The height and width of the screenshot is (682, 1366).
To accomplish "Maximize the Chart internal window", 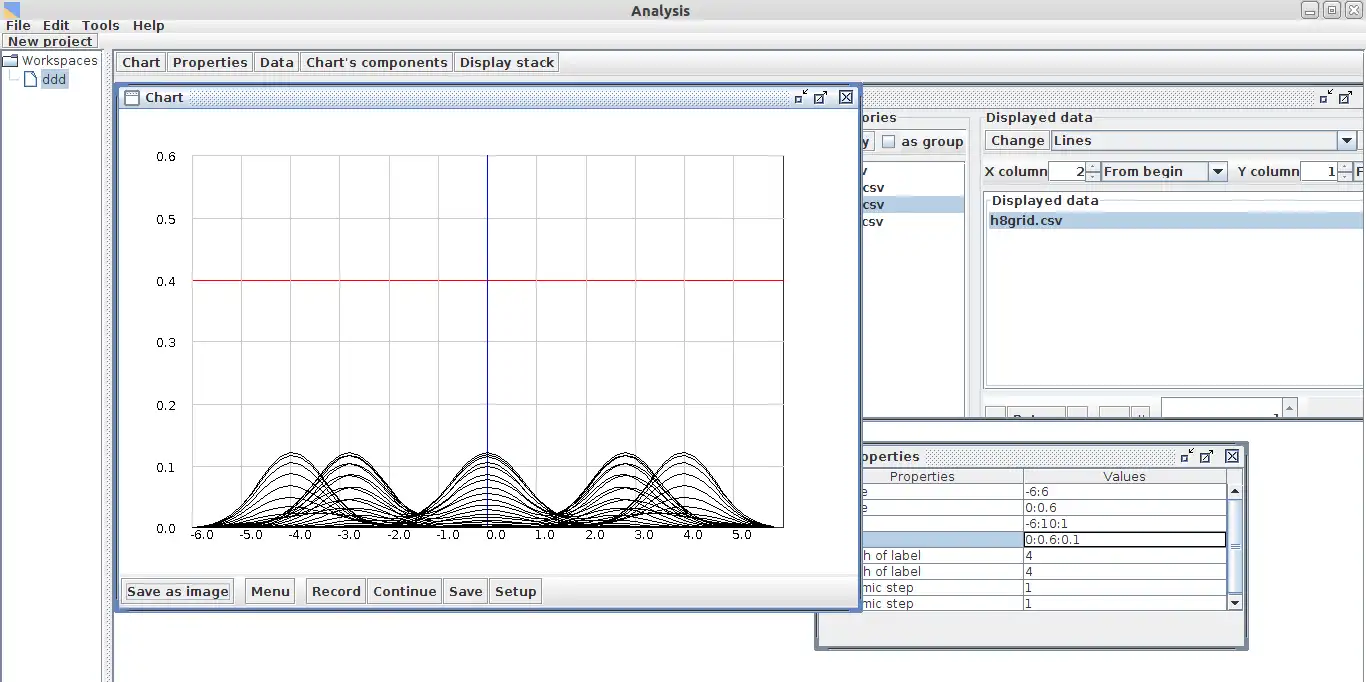I will (821, 97).
